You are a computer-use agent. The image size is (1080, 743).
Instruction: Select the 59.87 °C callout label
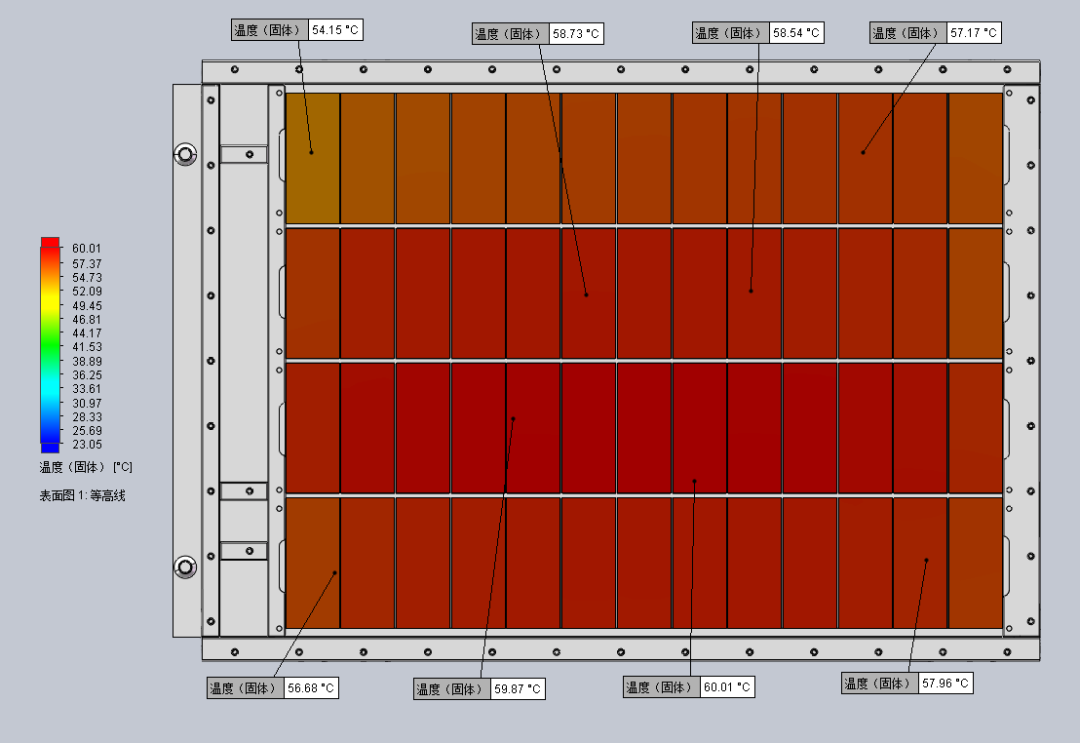click(x=479, y=689)
